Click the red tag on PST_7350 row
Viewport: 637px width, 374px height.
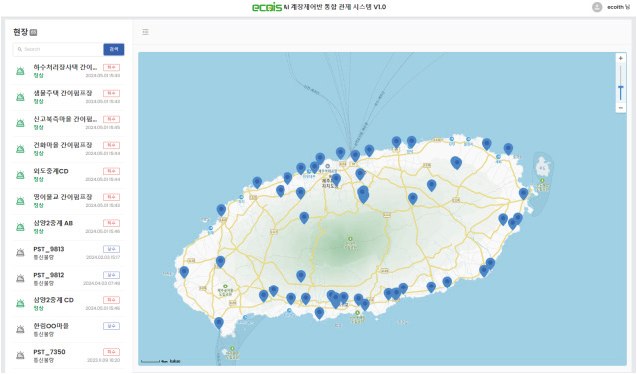(111, 352)
